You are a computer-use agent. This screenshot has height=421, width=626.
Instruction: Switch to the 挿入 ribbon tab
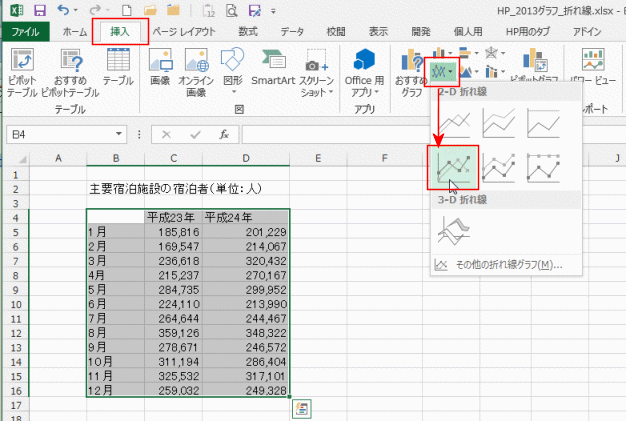click(119, 32)
